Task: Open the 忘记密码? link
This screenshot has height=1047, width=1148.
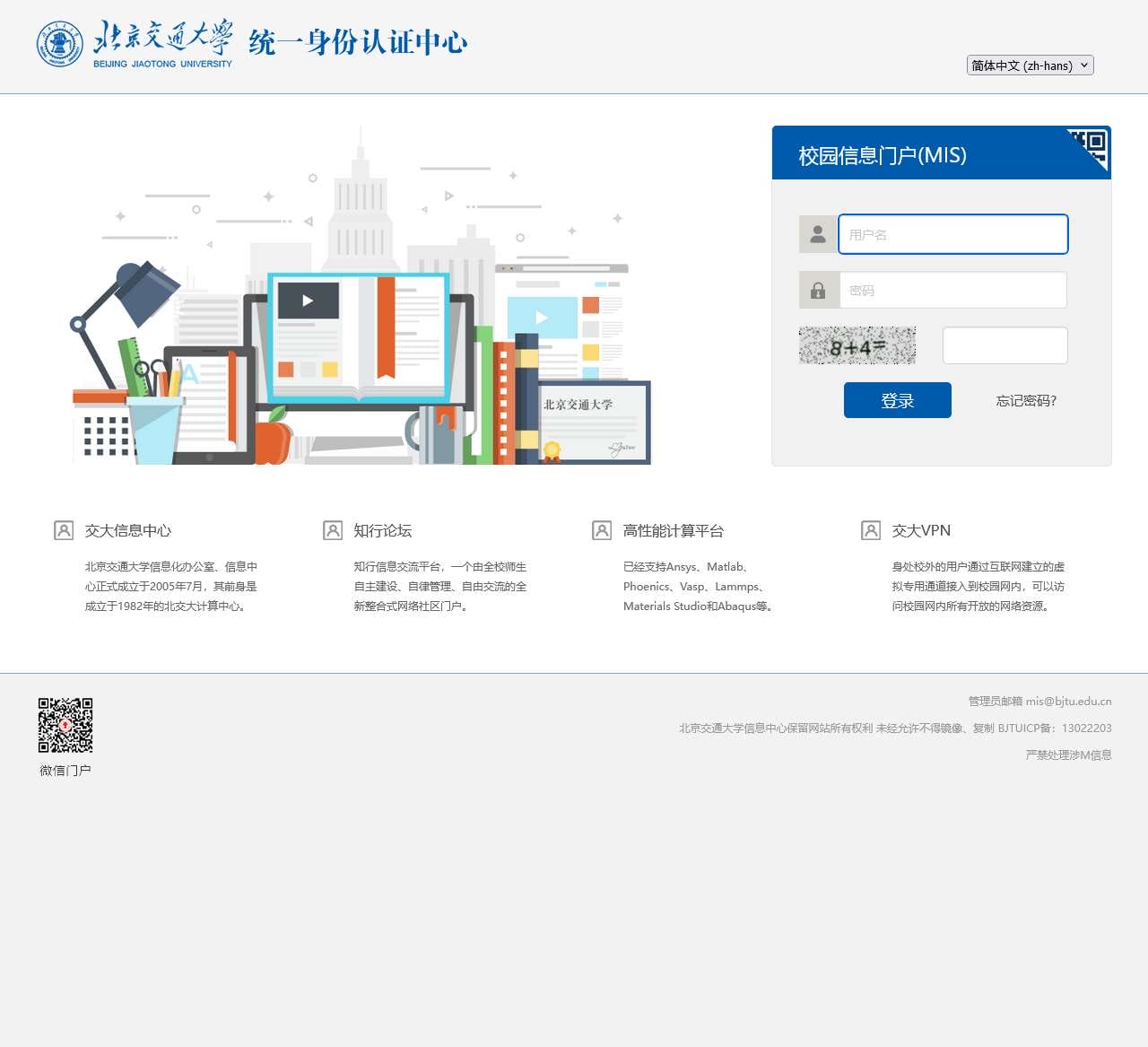Action: click(x=1026, y=401)
